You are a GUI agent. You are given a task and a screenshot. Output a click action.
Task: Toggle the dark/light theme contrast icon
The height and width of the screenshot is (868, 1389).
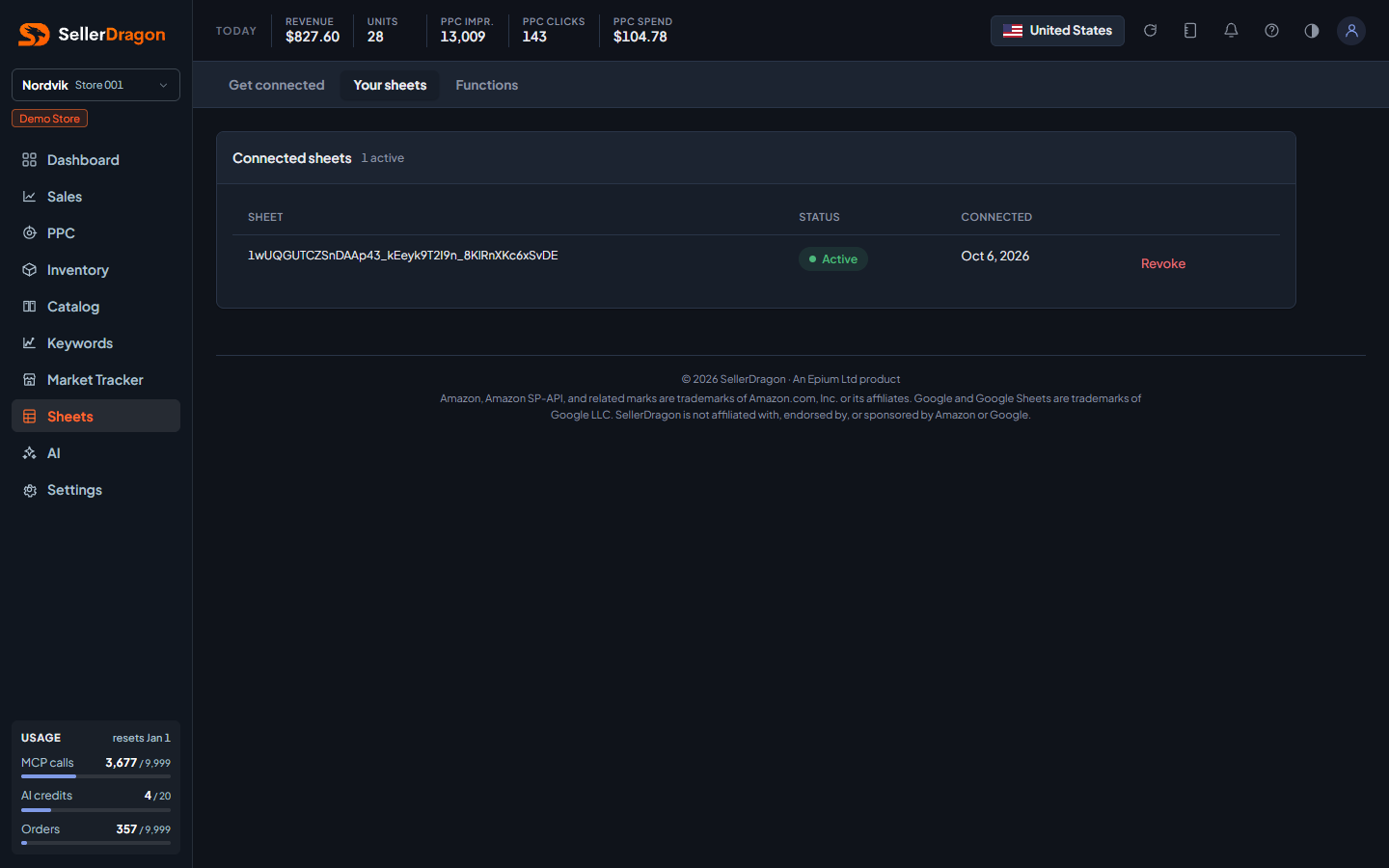1312,31
